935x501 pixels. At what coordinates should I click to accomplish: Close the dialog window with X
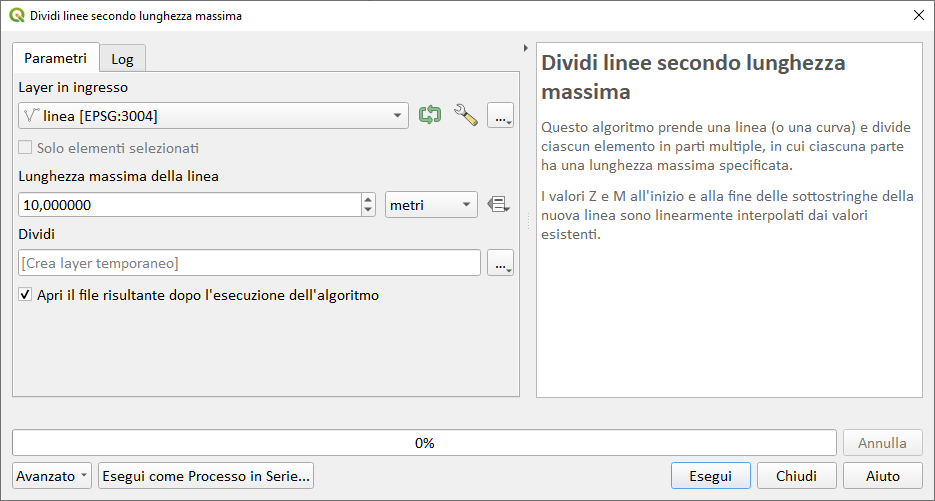[x=919, y=16]
